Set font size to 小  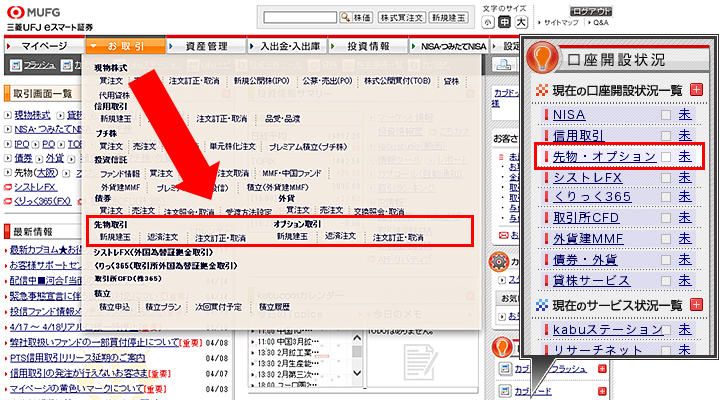pos(488,22)
